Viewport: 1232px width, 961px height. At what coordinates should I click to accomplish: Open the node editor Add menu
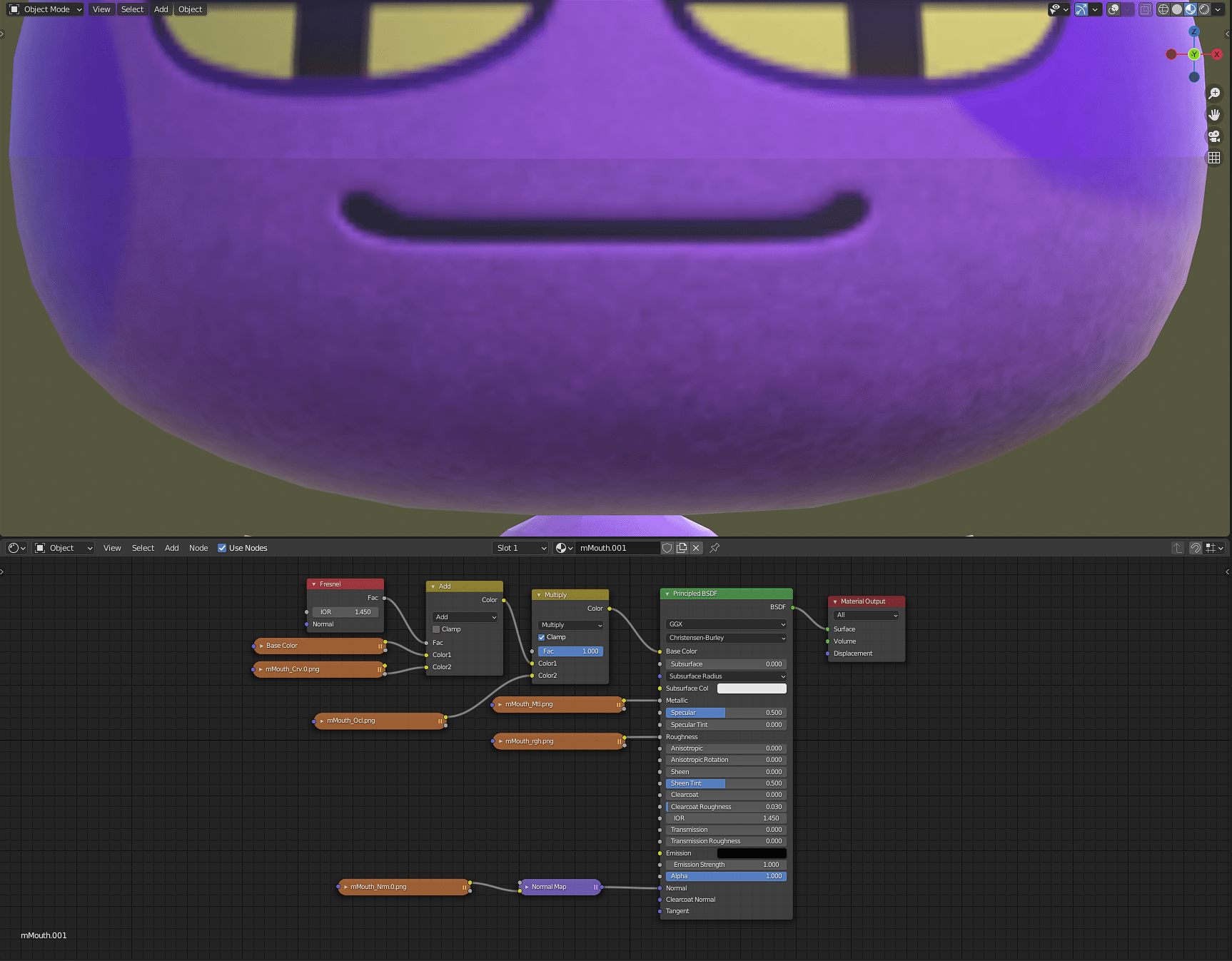tap(172, 548)
